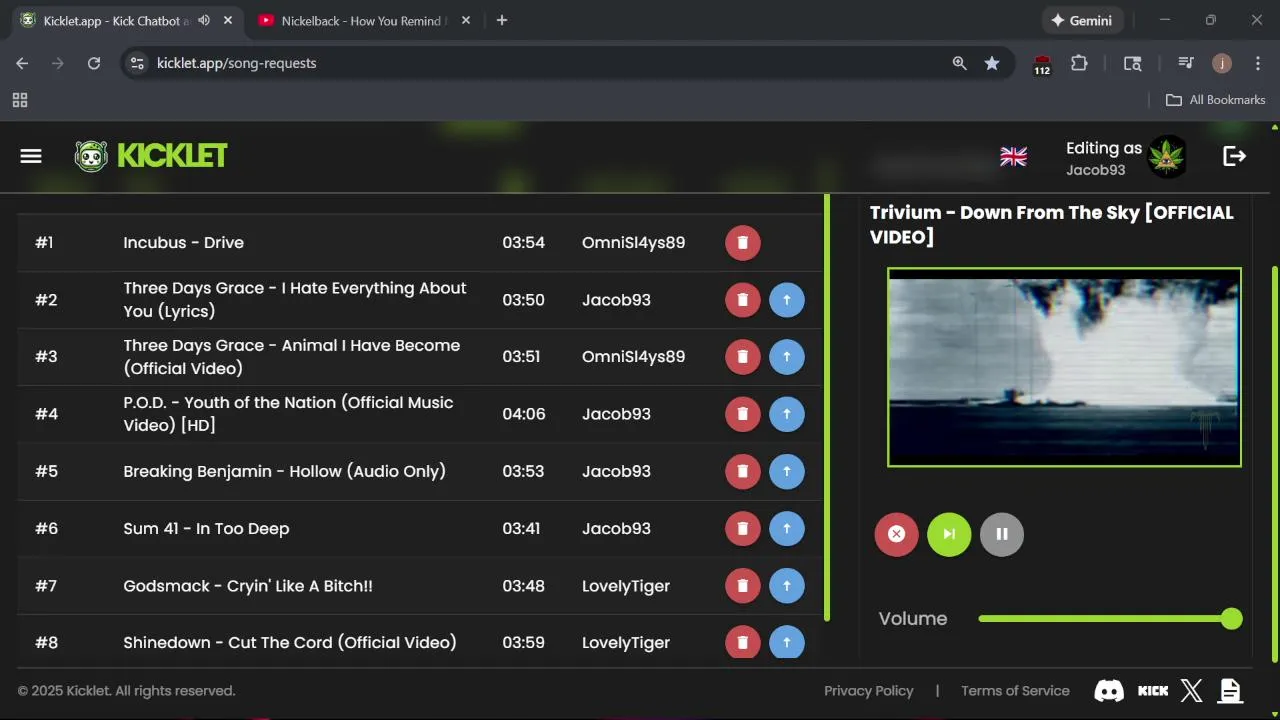Pause the currently playing song
Screen dimensions: 1280x720
(x=1002, y=534)
